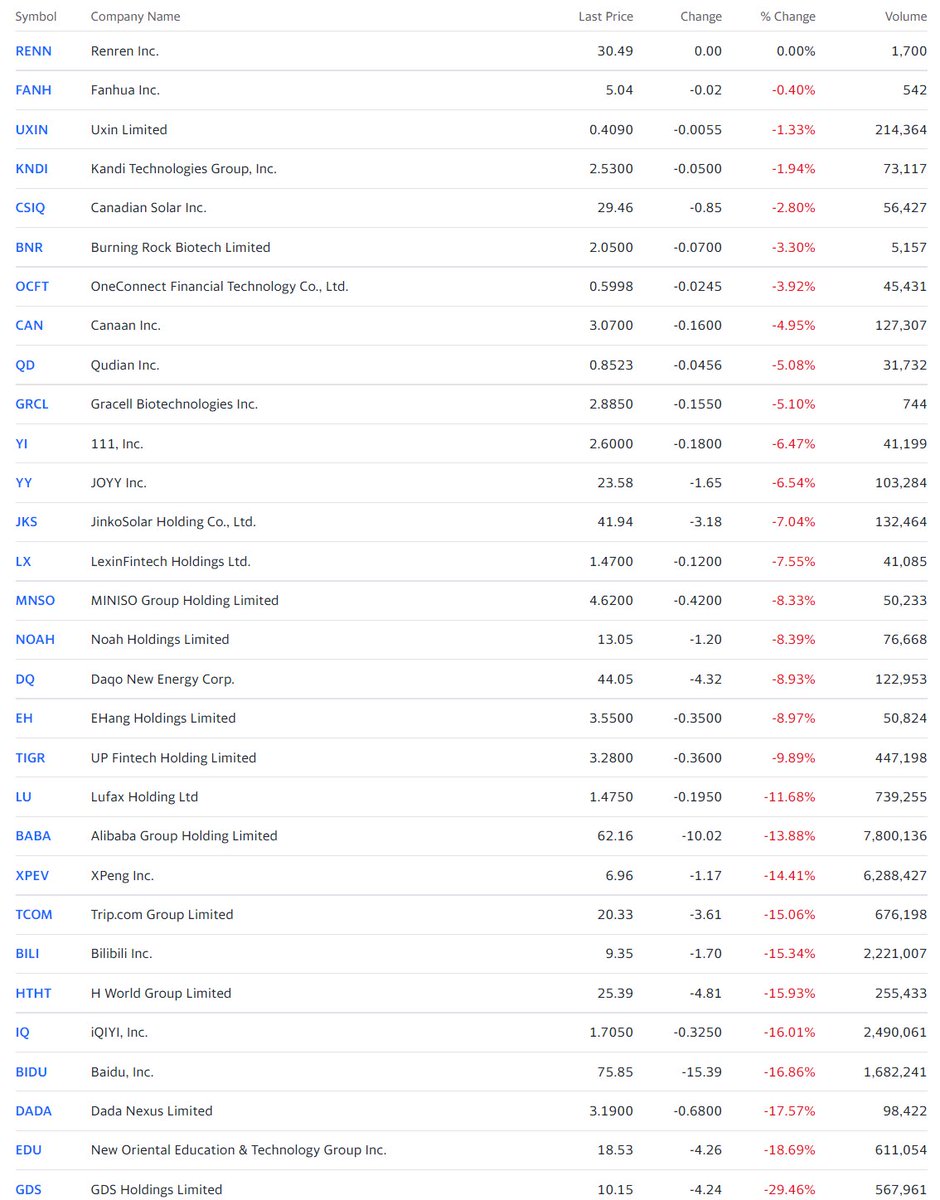The image size is (940, 1200).
Task: Open the MNSO ticker symbol link
Action: pos(35,600)
